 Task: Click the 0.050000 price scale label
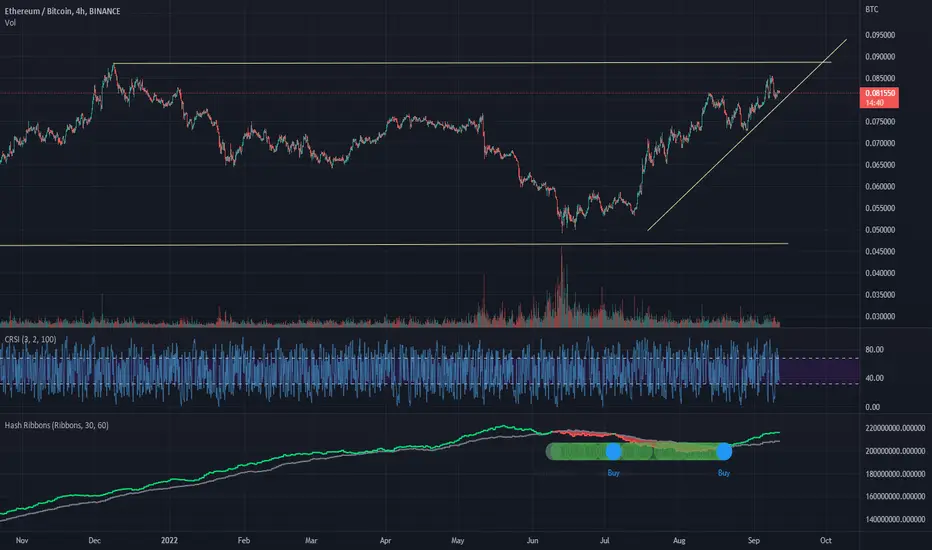click(x=880, y=230)
